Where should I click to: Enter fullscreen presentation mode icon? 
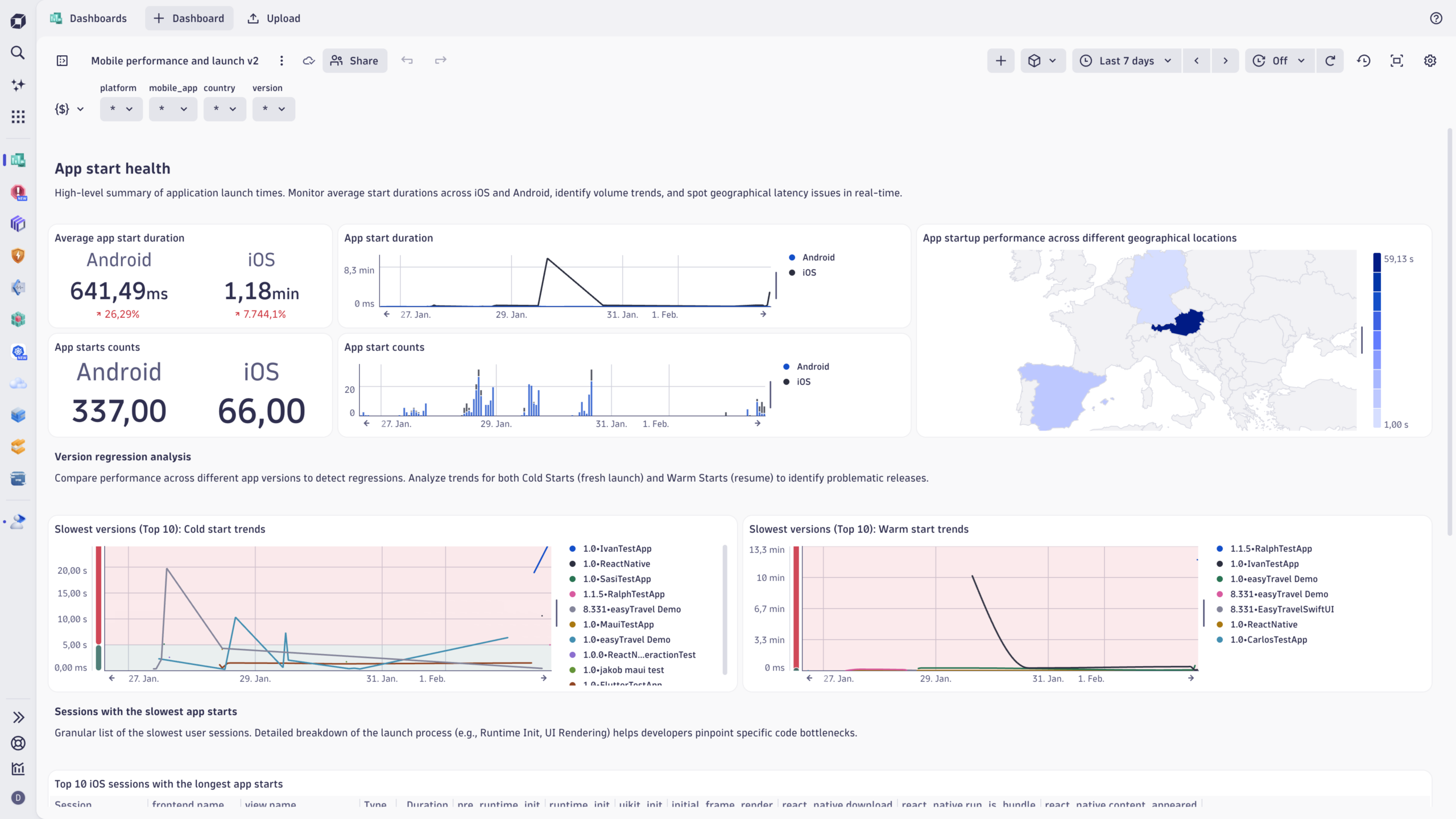tap(1397, 61)
